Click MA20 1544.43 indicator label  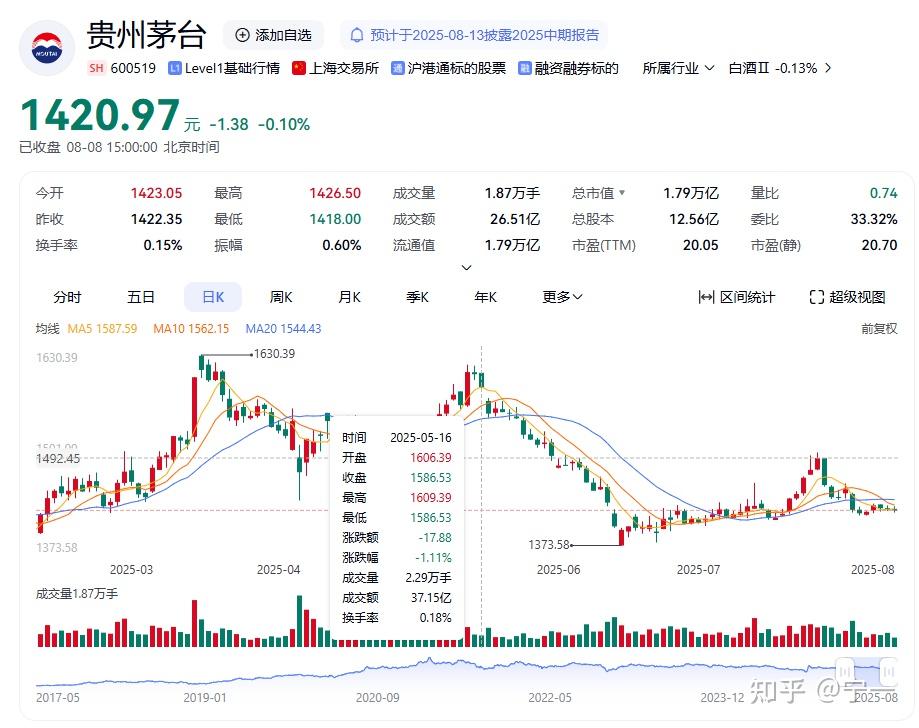[x=283, y=329]
